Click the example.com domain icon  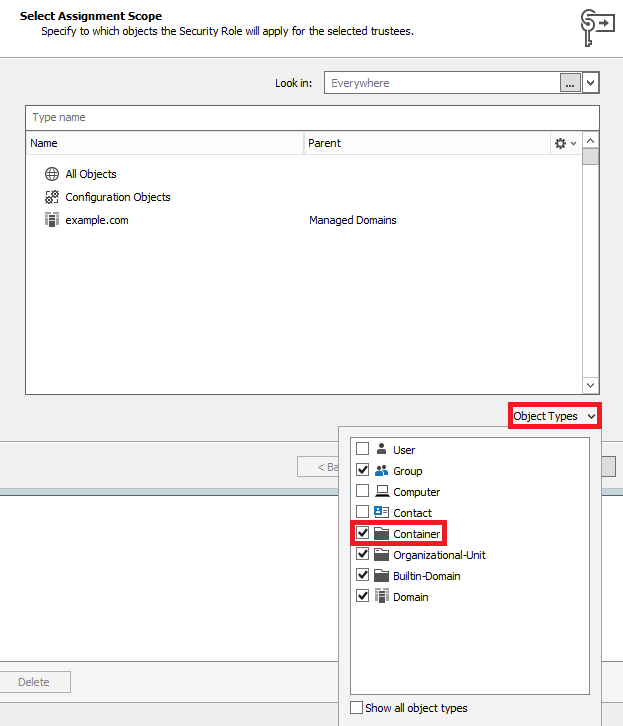pos(52,220)
